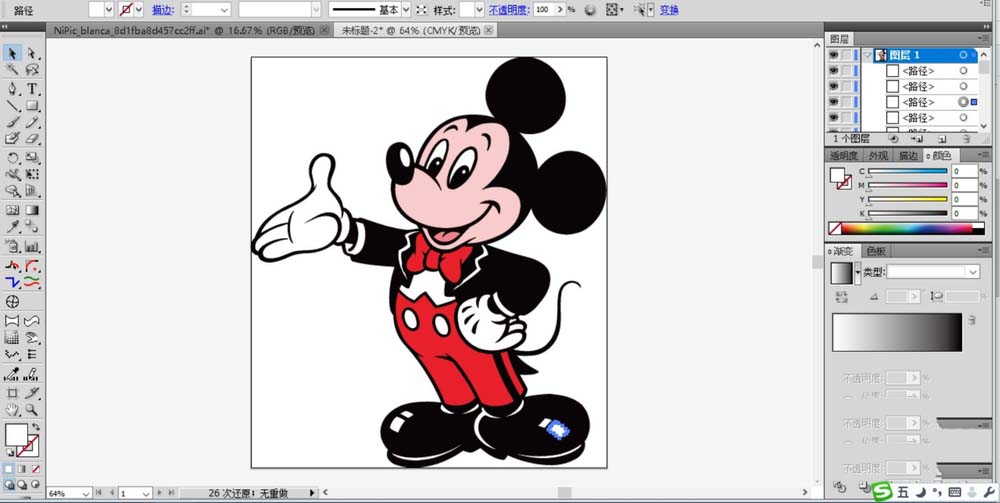1000x503 pixels.
Task: Select the Pen tool
Action: coord(12,89)
